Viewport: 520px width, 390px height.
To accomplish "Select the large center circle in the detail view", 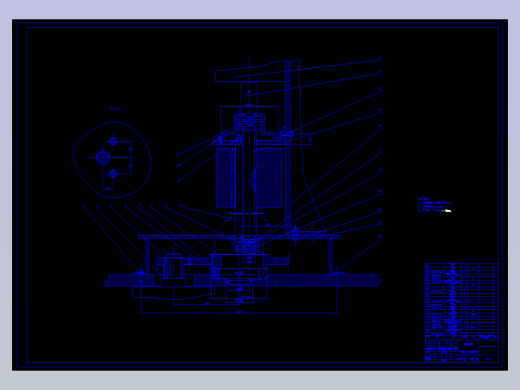I will [103, 157].
